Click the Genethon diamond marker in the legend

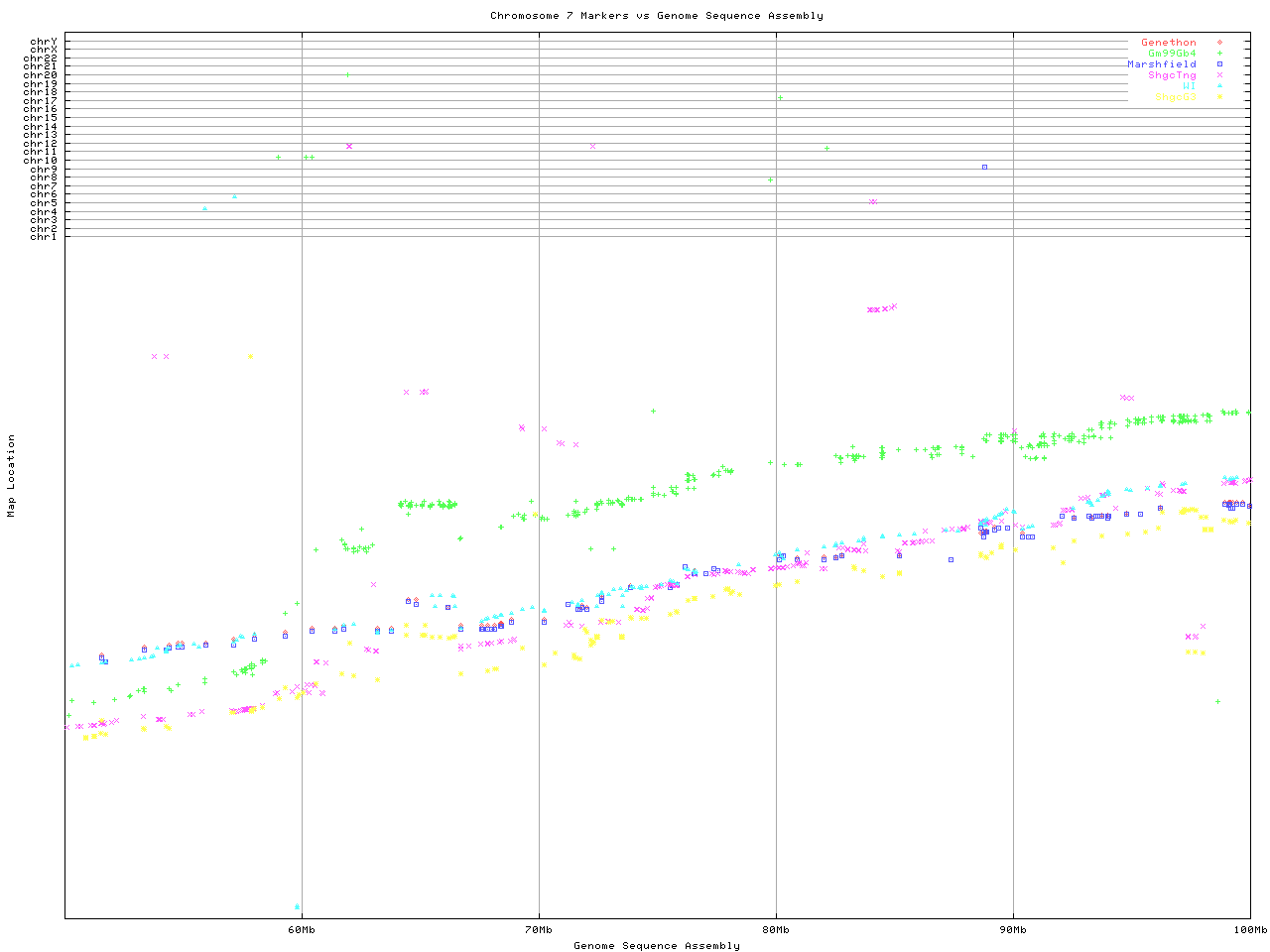coord(1219,43)
